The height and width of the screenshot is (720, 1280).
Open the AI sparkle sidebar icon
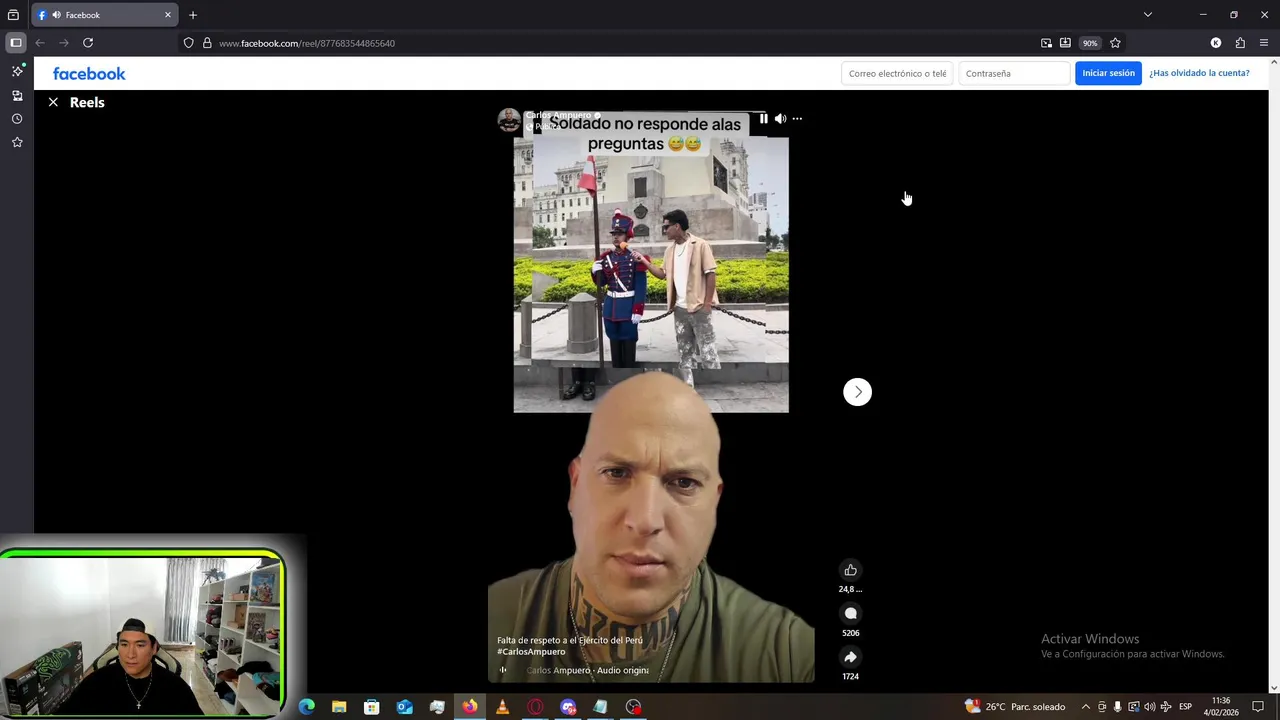(x=17, y=71)
